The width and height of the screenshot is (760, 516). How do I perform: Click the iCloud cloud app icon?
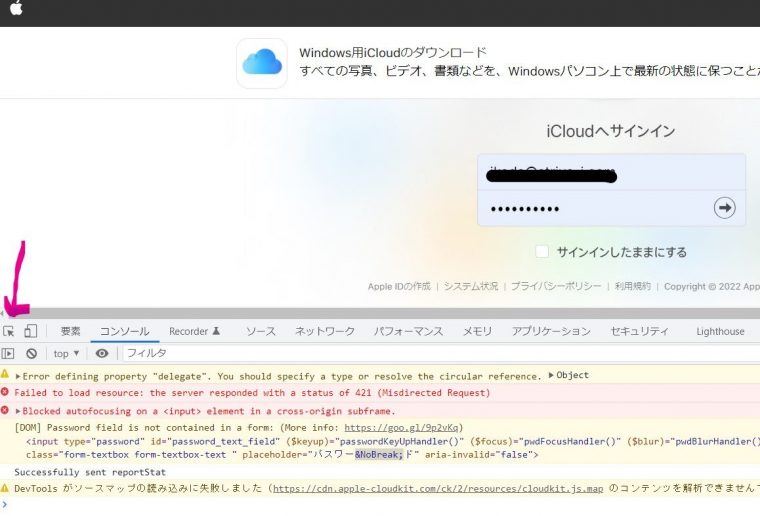262,63
